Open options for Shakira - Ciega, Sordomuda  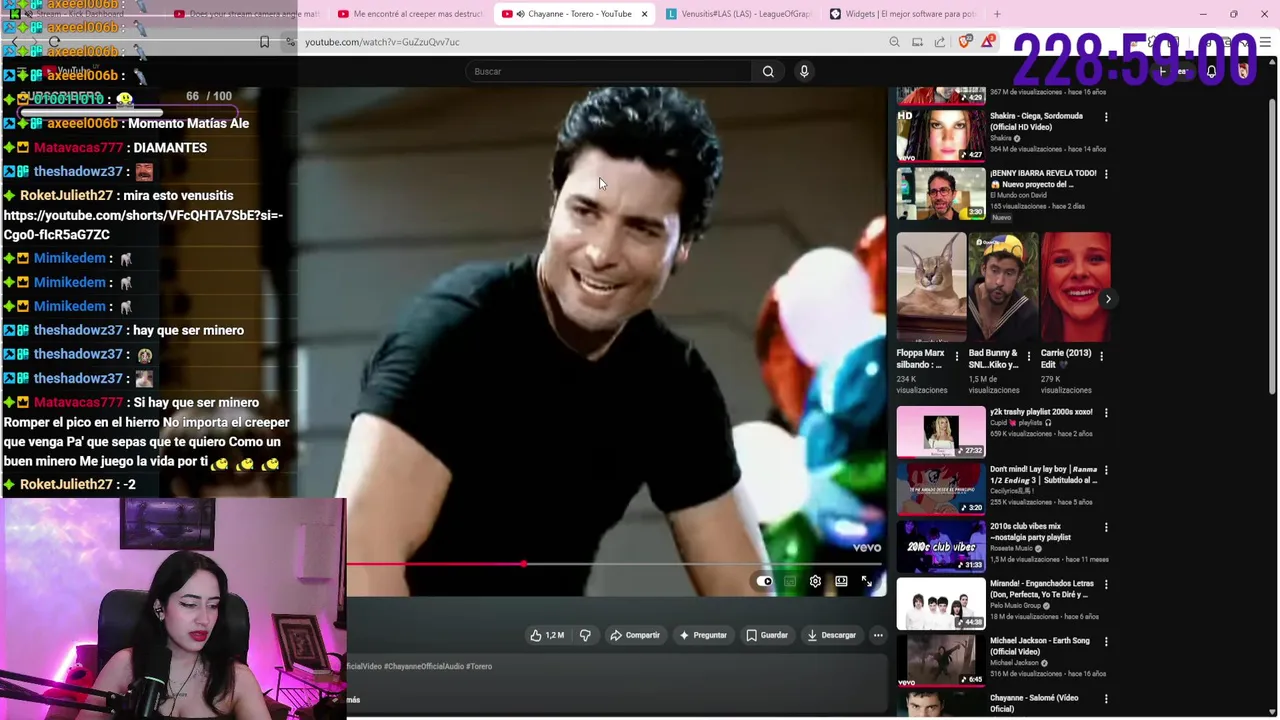[1106, 117]
